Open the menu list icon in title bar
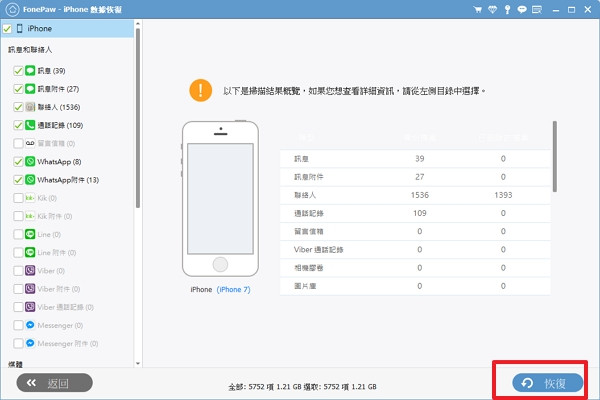The height and width of the screenshot is (400, 600). pos(537,10)
